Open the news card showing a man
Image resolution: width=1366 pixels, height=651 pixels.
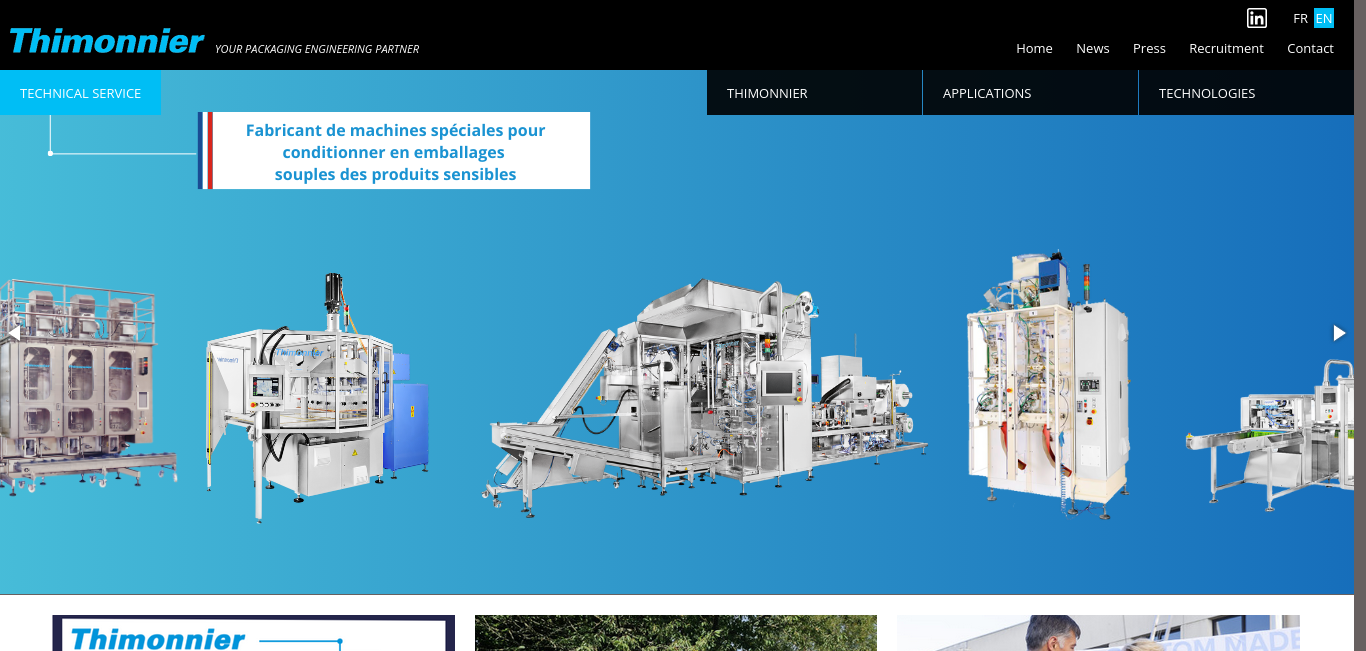click(1098, 633)
